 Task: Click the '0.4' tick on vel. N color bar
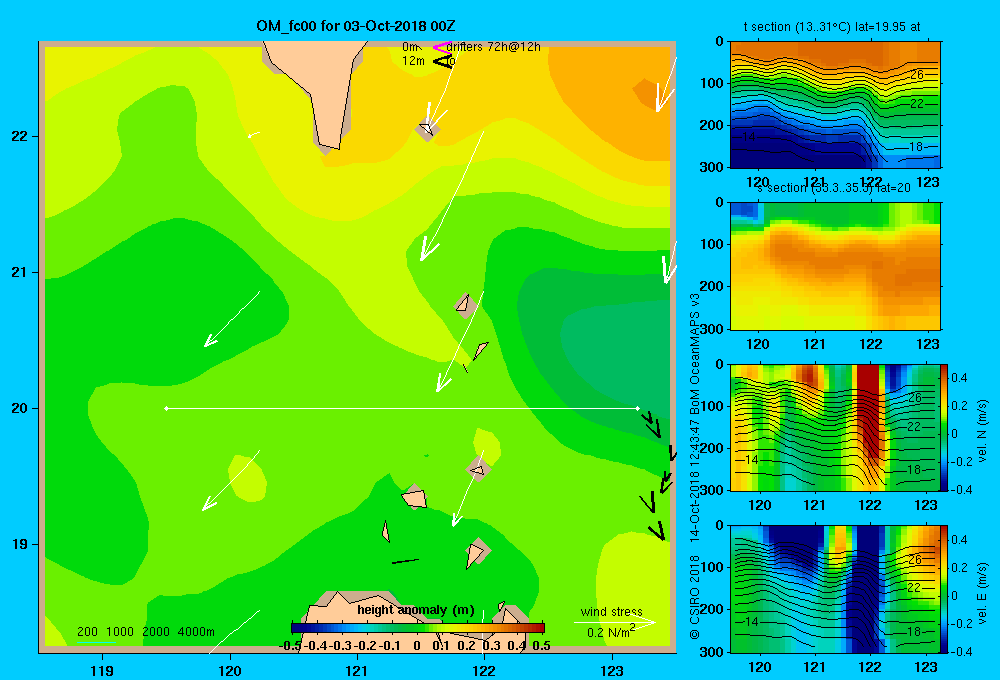pos(959,378)
